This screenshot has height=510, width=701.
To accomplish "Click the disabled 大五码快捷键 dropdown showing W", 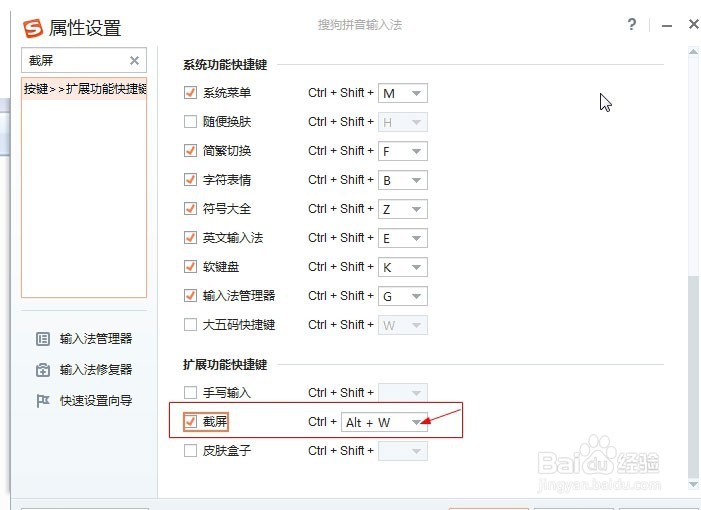I will coord(403,325).
